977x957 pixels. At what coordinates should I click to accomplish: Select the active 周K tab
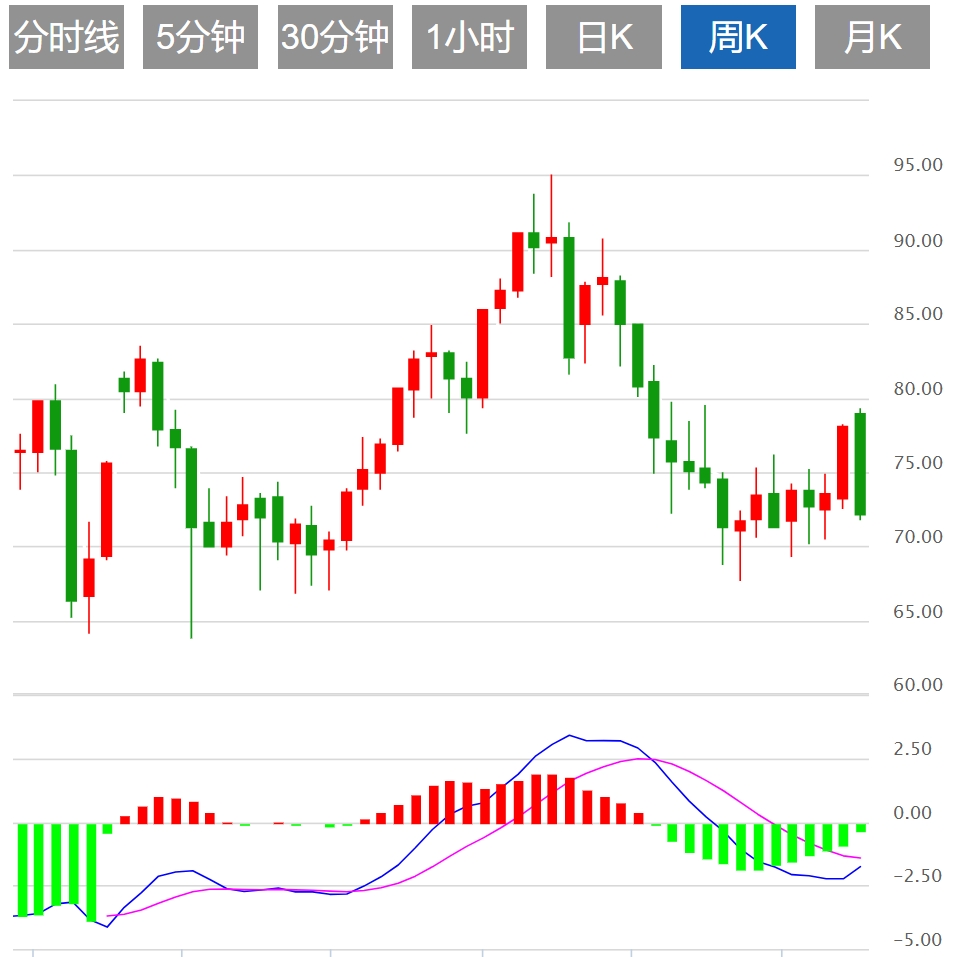pyautogui.click(x=738, y=37)
